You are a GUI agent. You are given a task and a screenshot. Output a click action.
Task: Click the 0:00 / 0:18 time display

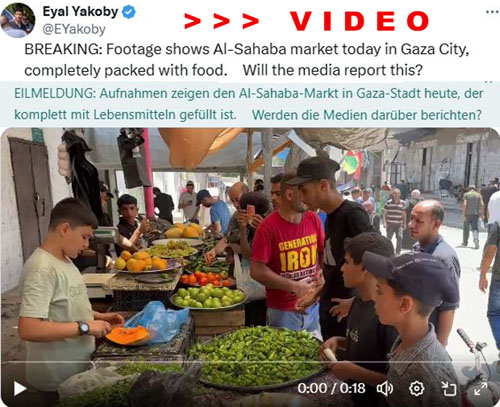click(331, 389)
